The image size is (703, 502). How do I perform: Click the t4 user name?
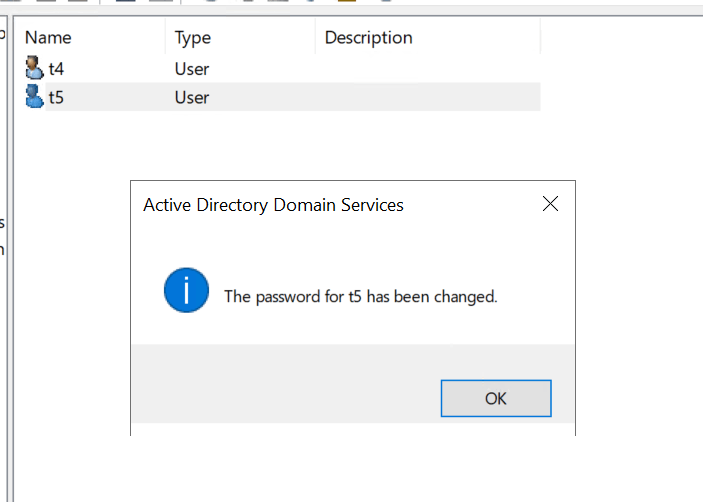(56, 69)
